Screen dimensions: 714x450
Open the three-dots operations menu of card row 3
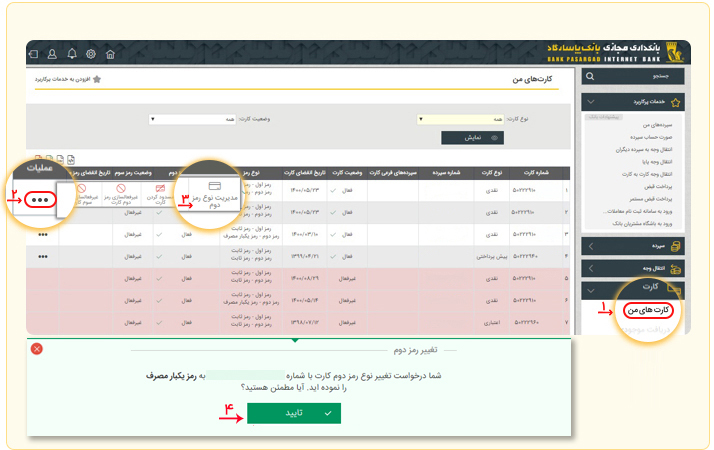coord(43,235)
